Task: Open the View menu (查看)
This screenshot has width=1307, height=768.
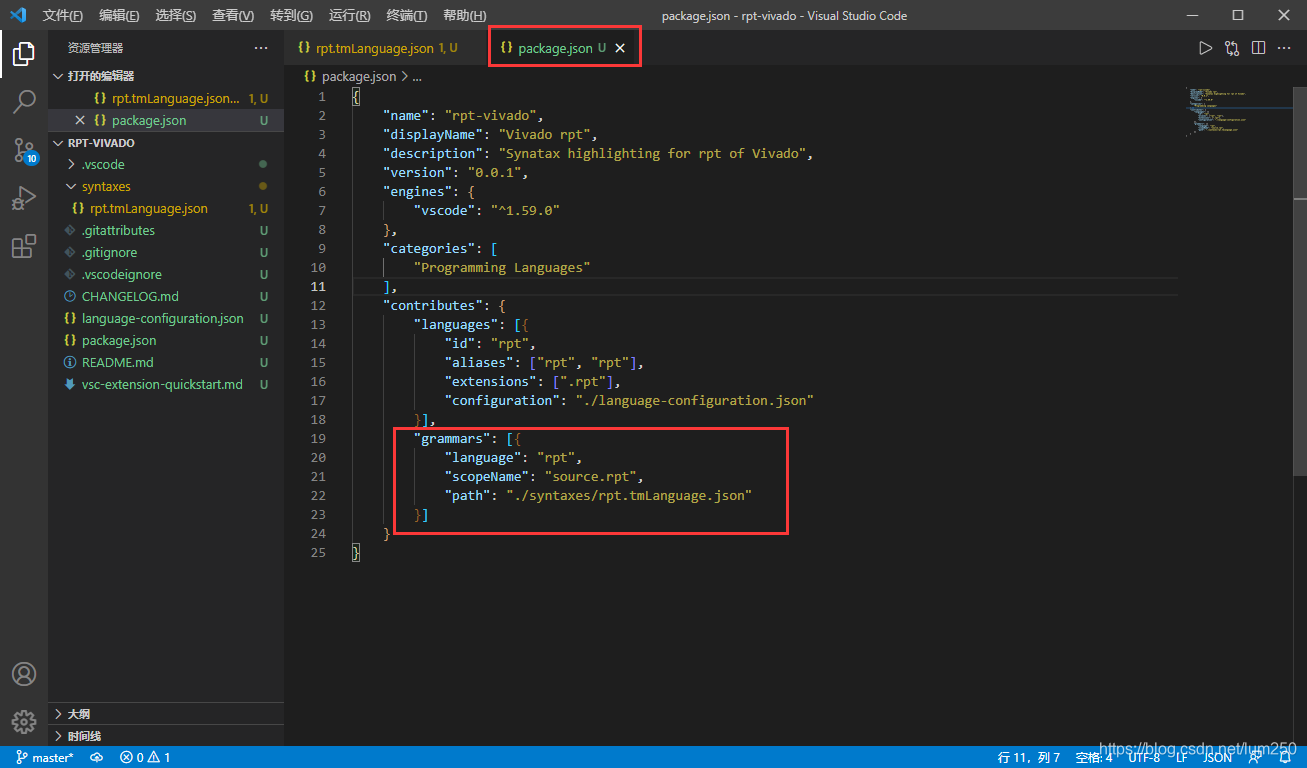Action: [233, 16]
